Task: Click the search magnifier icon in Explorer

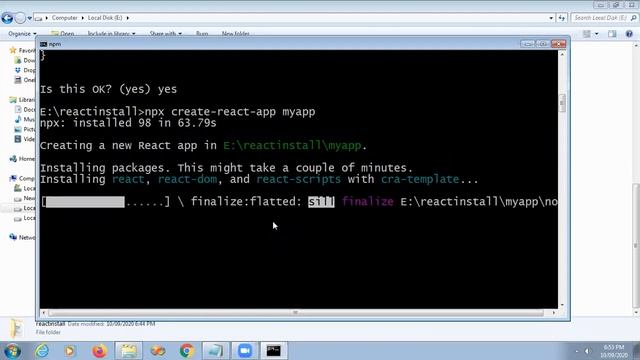Action: coord(633,18)
